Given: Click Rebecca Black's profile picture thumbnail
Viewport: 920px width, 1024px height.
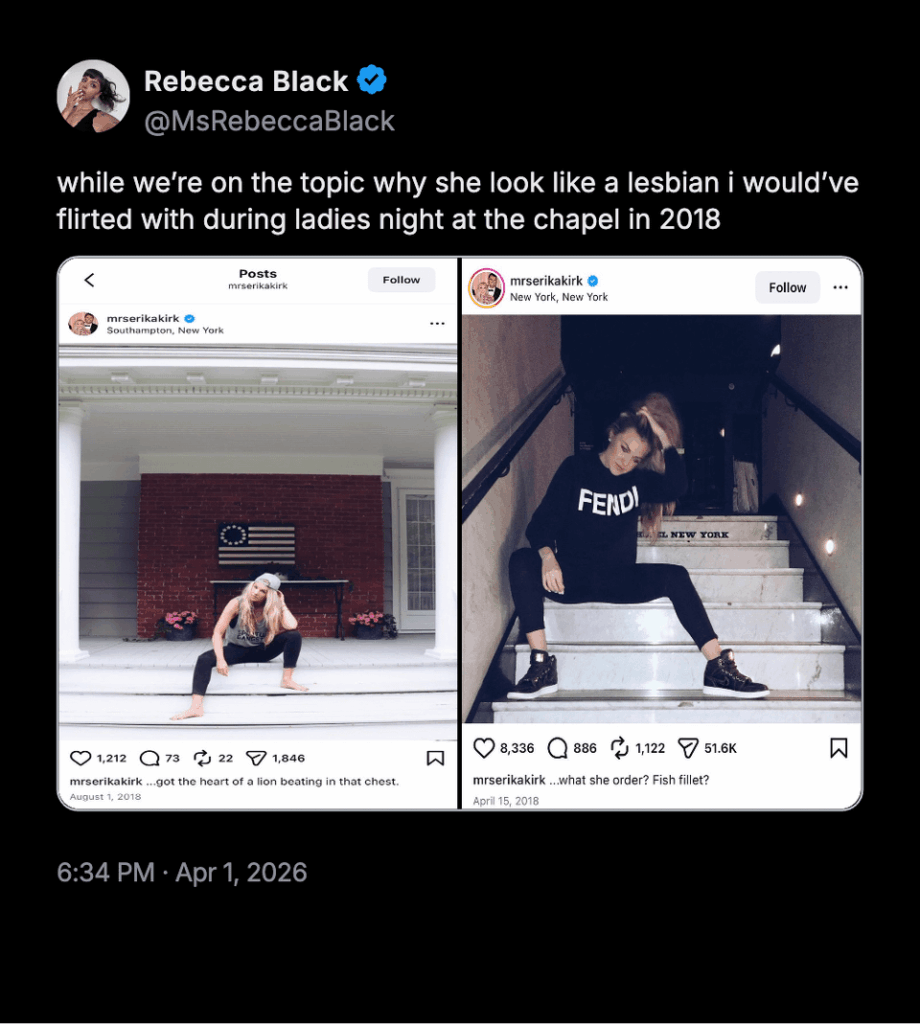Looking at the screenshot, I should [93, 95].
